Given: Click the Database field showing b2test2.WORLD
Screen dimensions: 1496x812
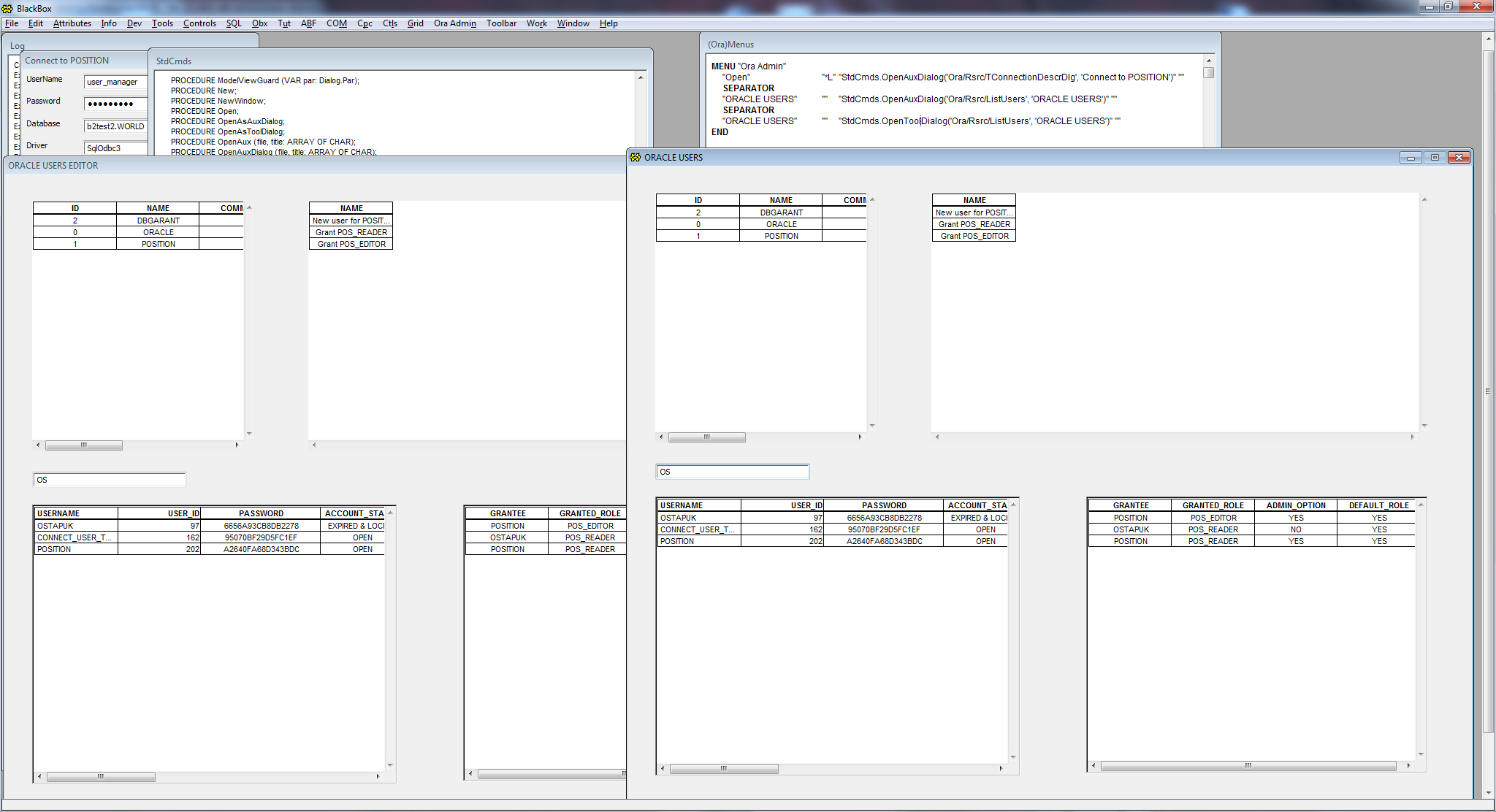Looking at the screenshot, I should (115, 126).
